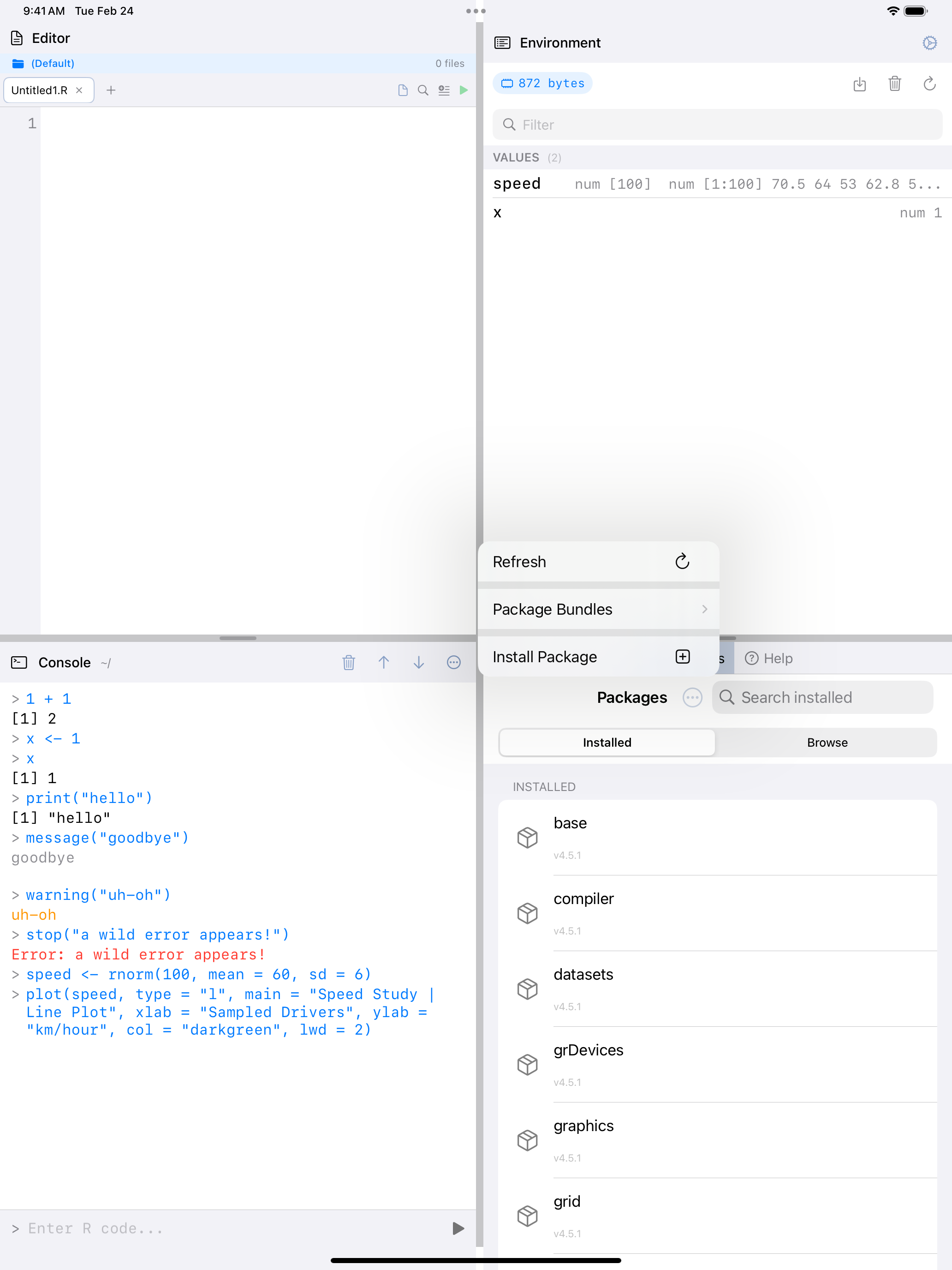Viewport: 952px width, 1270px height.
Task: Close the Untitled1.R tab
Action: 79,90
